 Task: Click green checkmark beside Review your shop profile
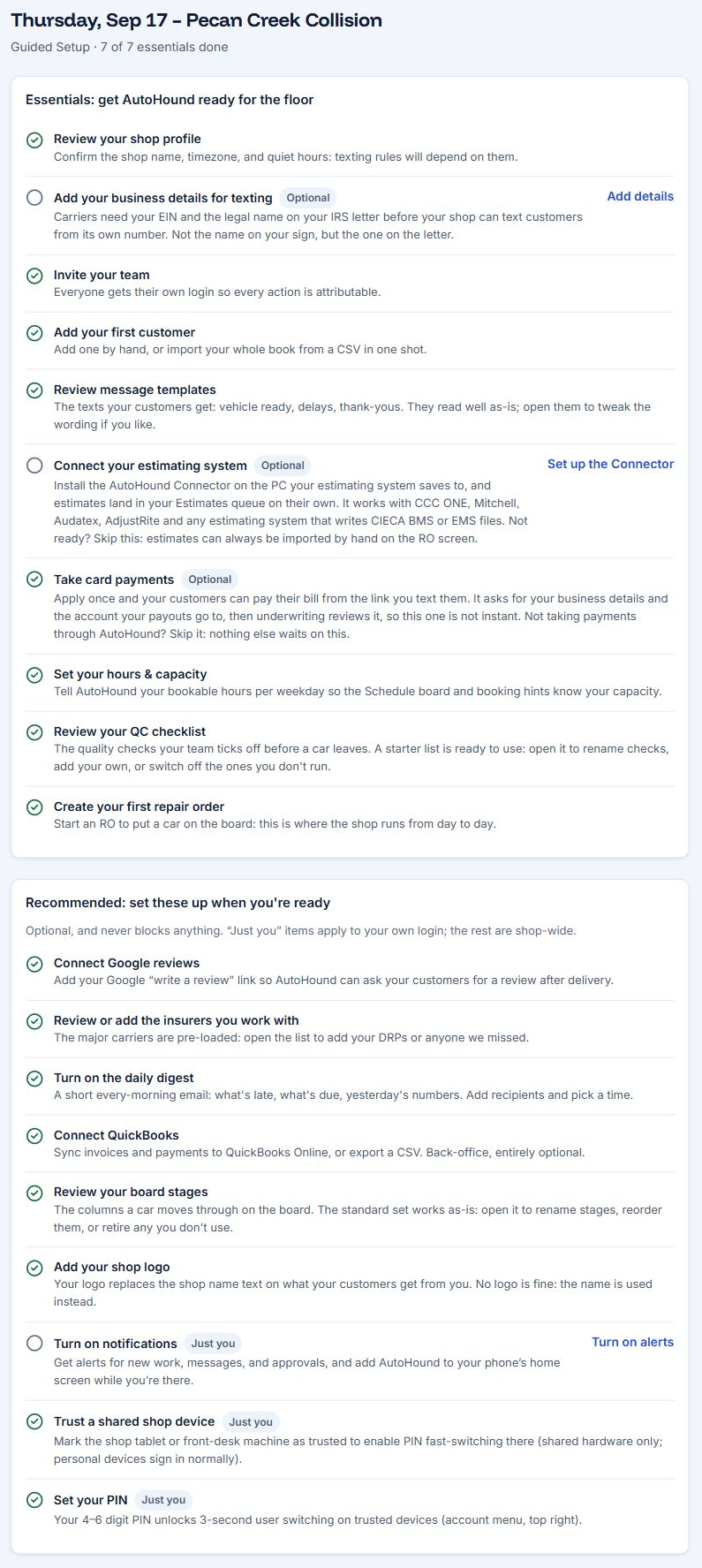click(x=34, y=140)
